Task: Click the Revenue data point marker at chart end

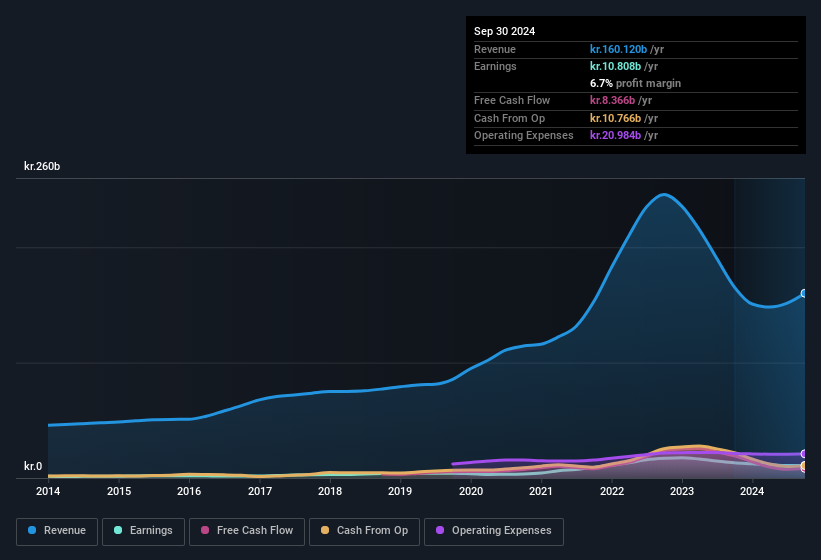Action: pos(804,293)
